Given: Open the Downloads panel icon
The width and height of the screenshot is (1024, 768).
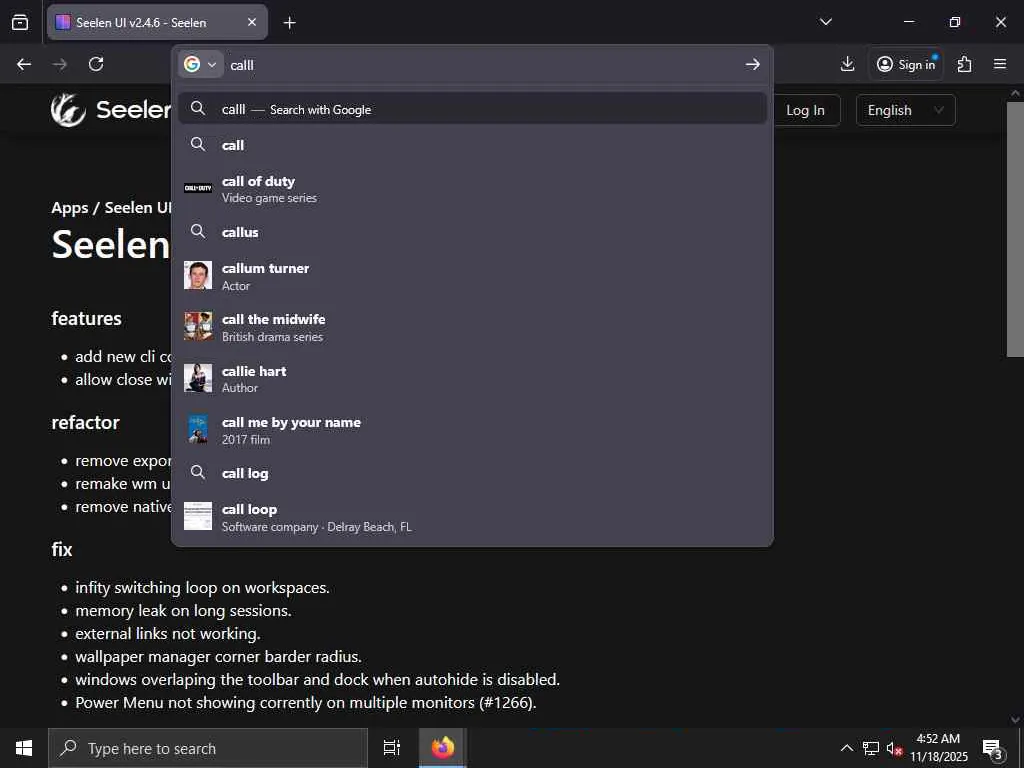Looking at the screenshot, I should pos(847,64).
